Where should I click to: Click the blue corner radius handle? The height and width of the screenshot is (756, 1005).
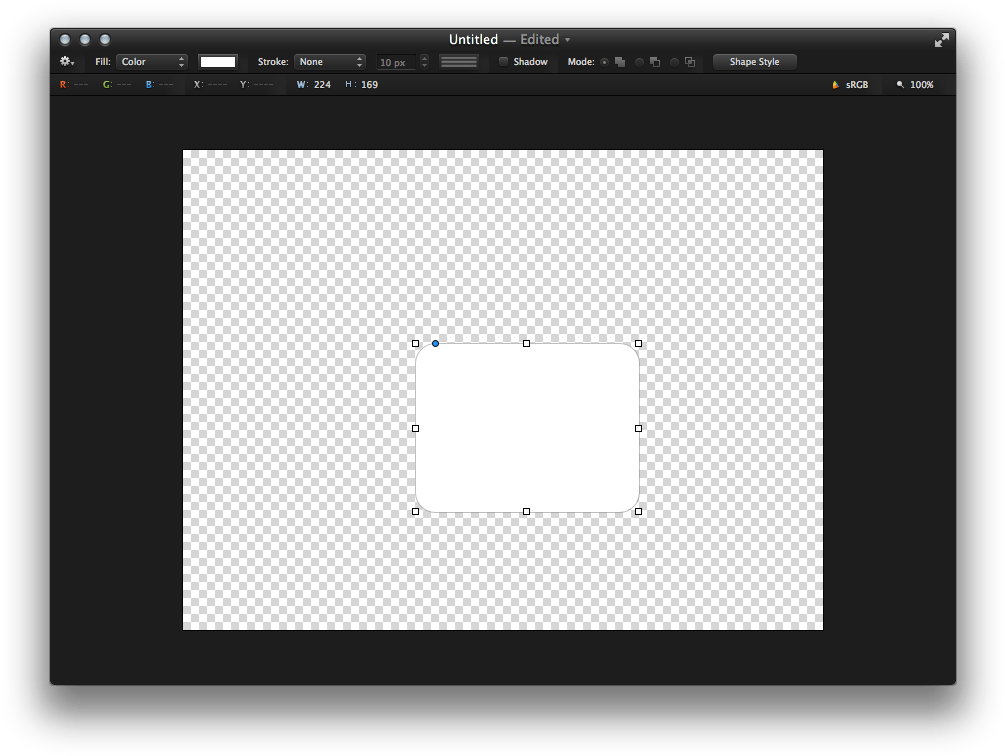(x=435, y=344)
